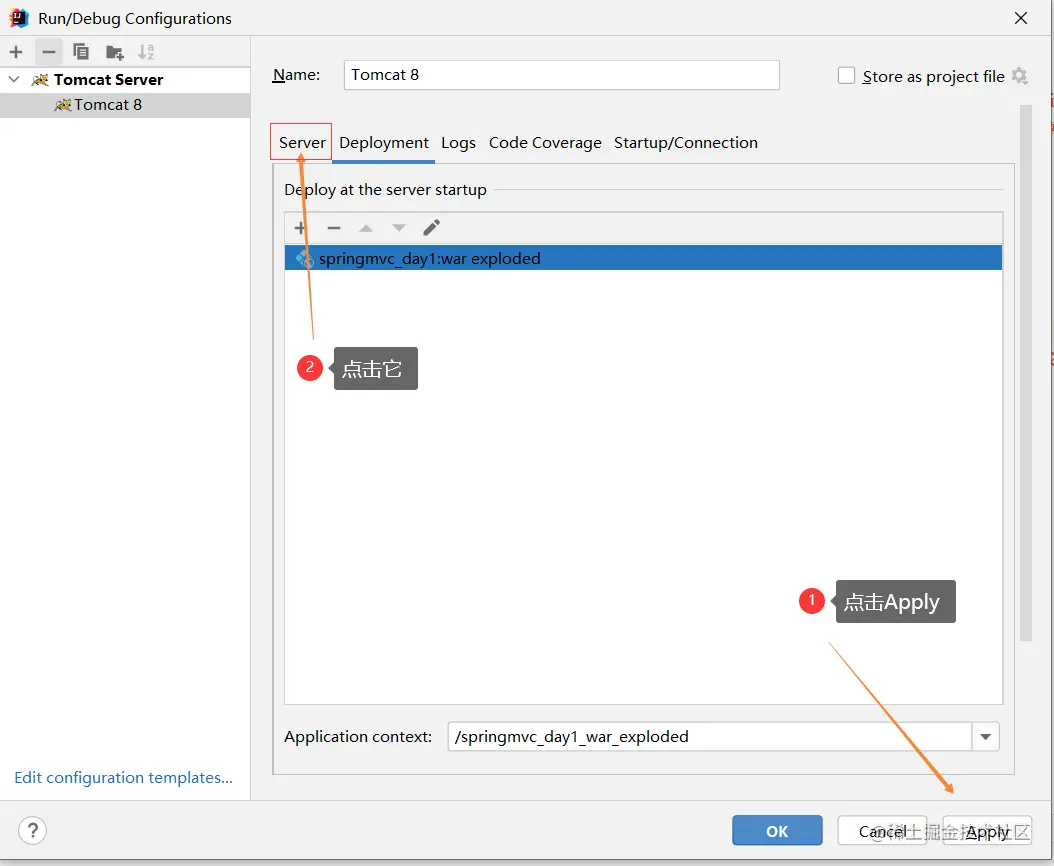The height and width of the screenshot is (866, 1054).
Task: Select Tomcat 8 configuration in tree
Action: (x=125, y=105)
